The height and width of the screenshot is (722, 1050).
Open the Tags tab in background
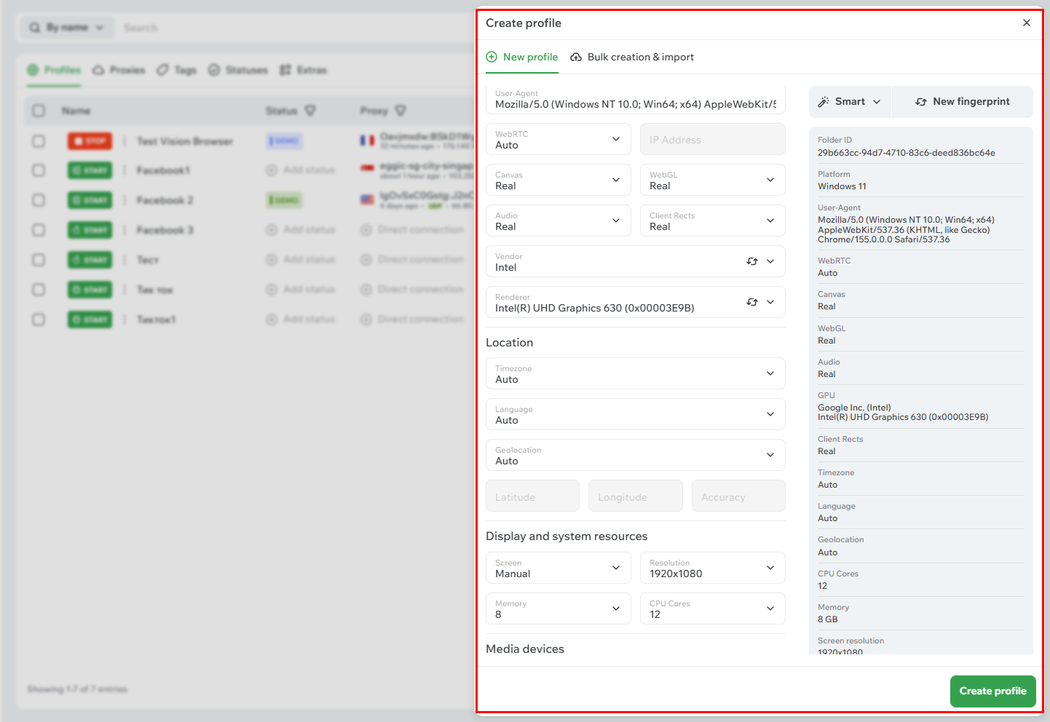pyautogui.click(x=177, y=70)
